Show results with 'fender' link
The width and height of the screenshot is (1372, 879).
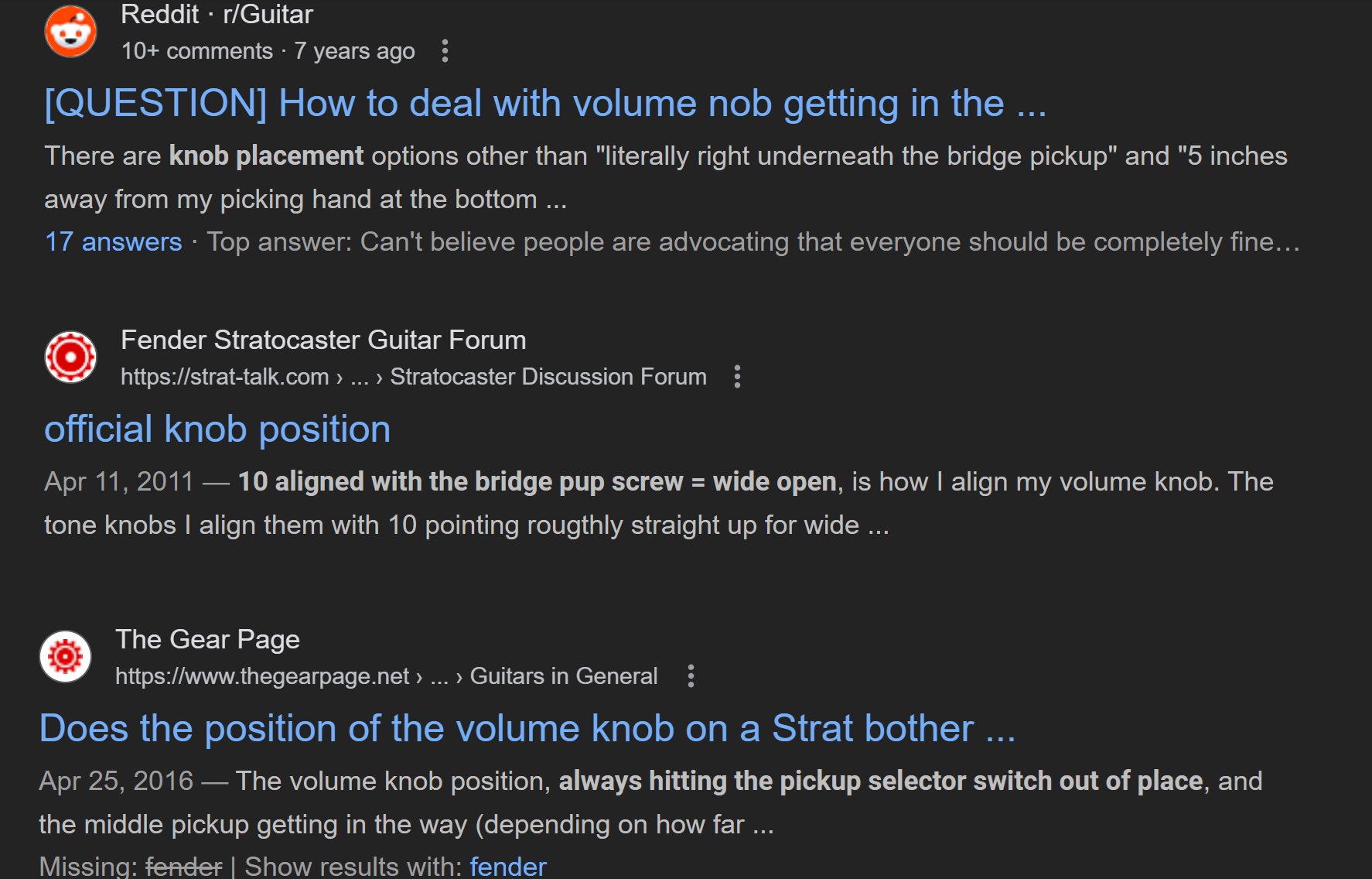(x=508, y=867)
